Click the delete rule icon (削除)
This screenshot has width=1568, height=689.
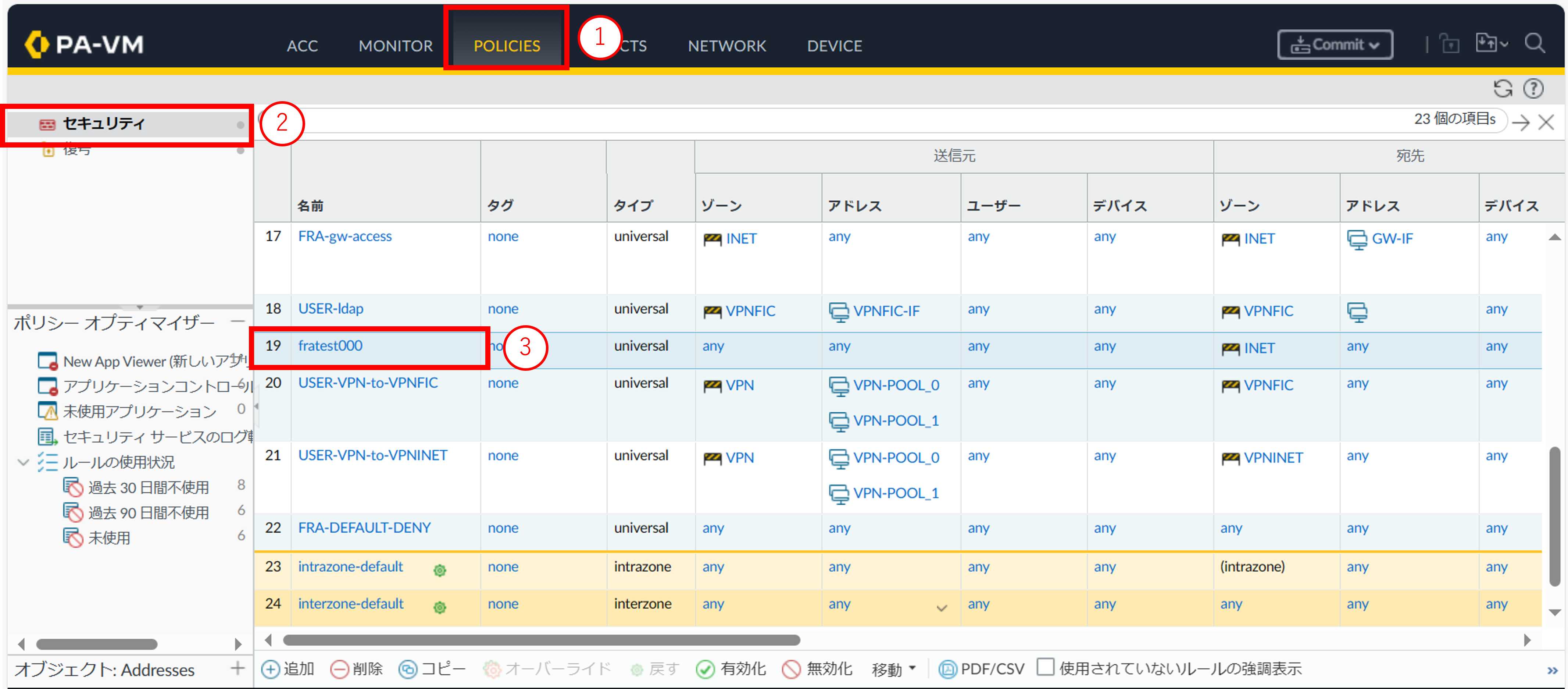339,669
